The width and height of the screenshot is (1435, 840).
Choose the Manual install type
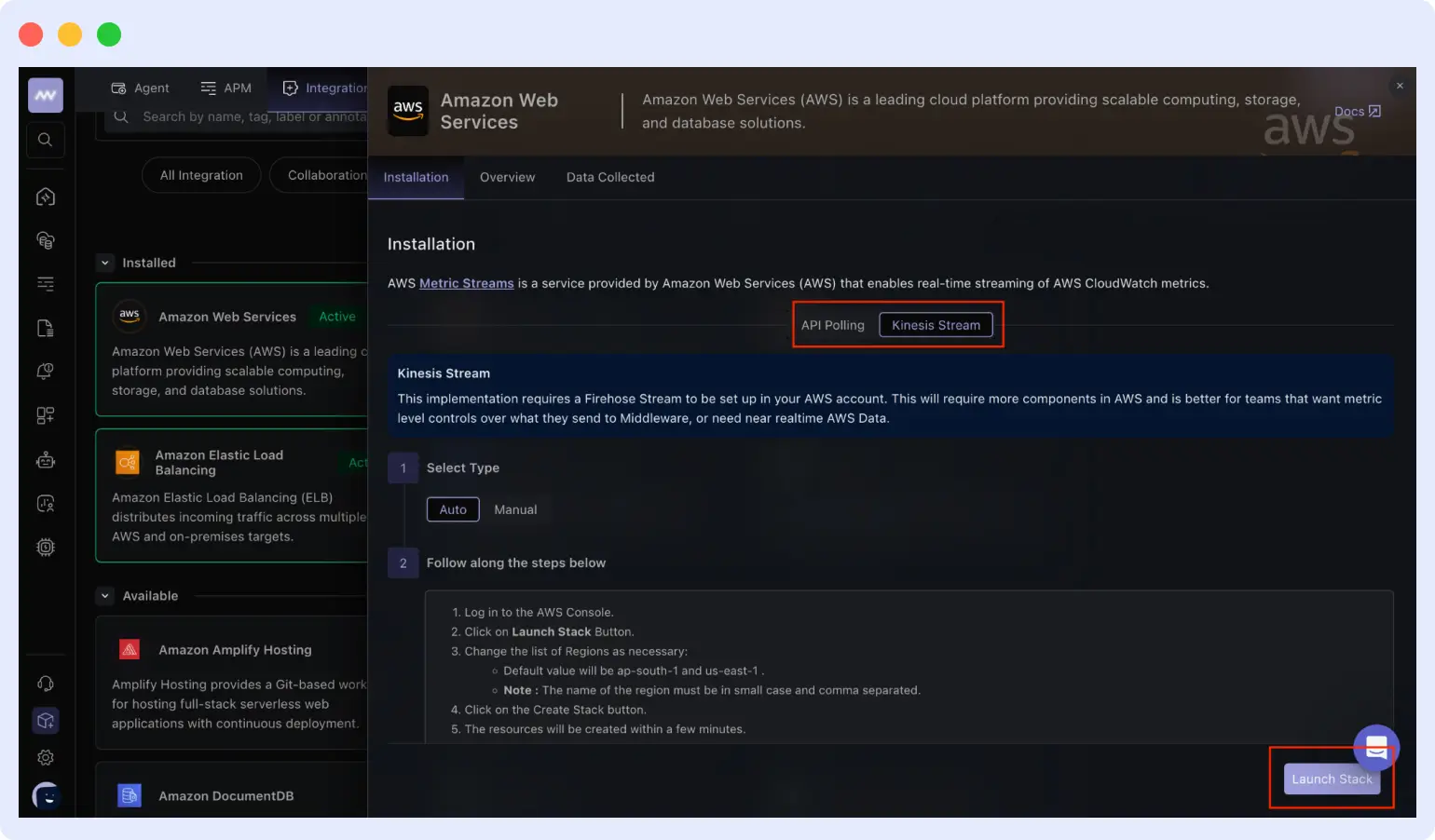[515, 509]
